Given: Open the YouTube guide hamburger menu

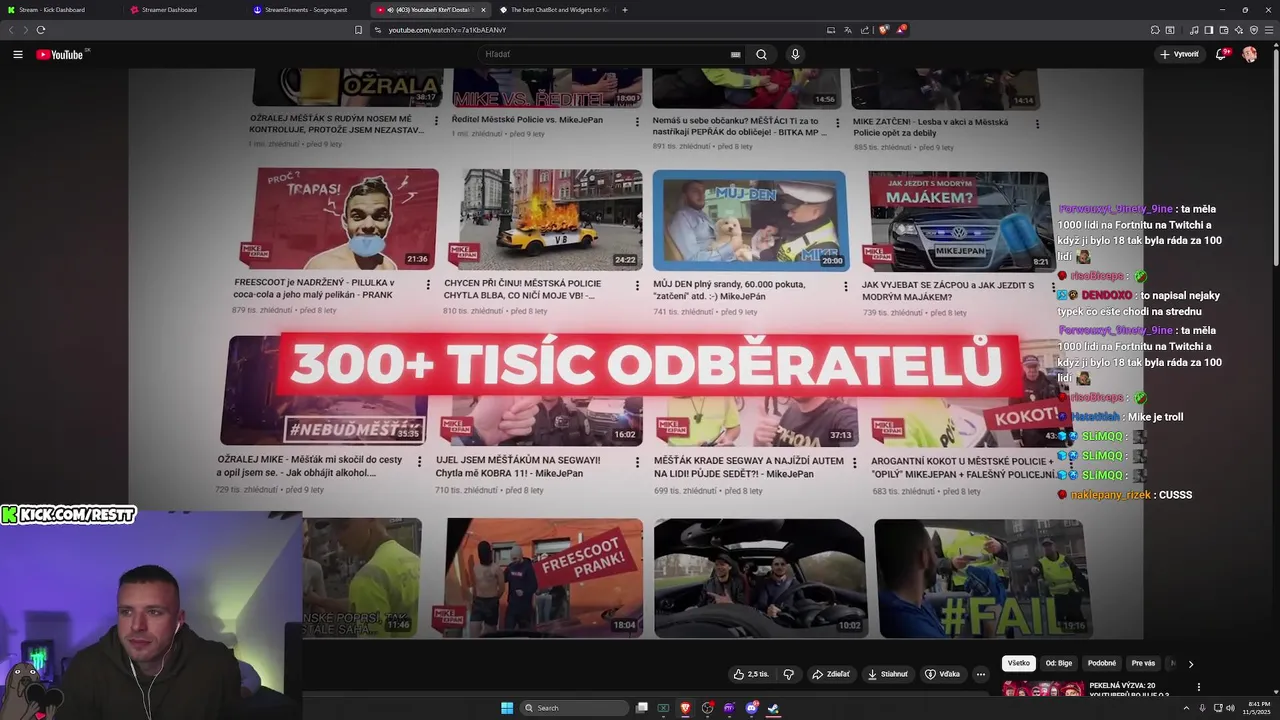Looking at the screenshot, I should click(x=18, y=54).
